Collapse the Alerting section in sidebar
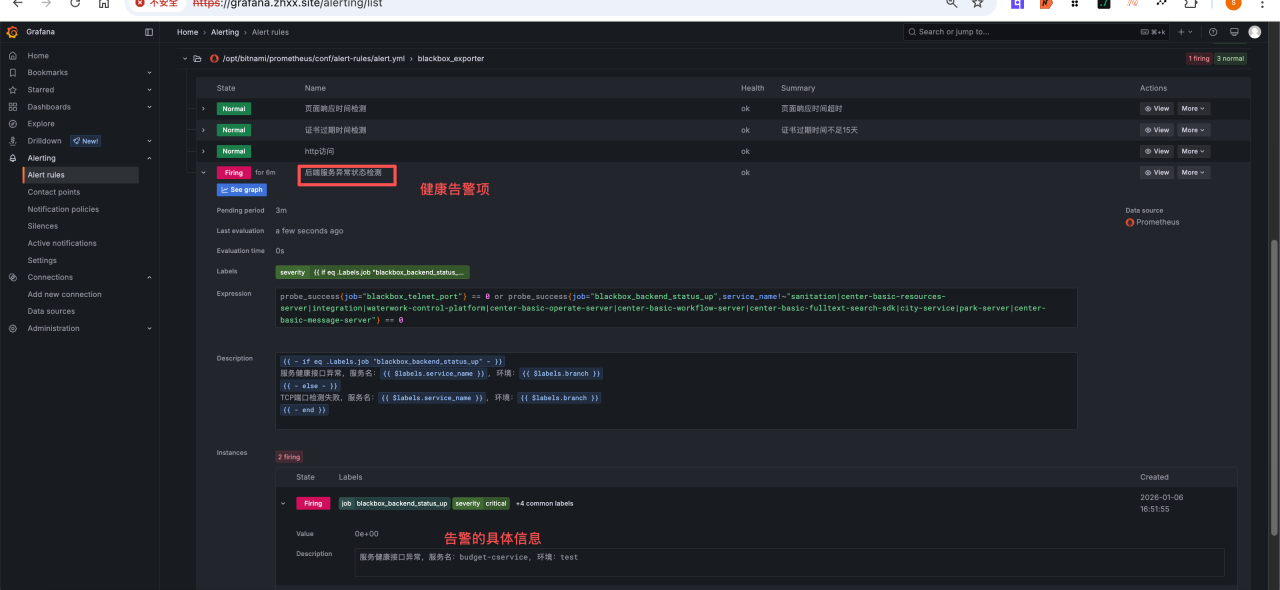Screen dimensions: 1280x590 [149, 158]
